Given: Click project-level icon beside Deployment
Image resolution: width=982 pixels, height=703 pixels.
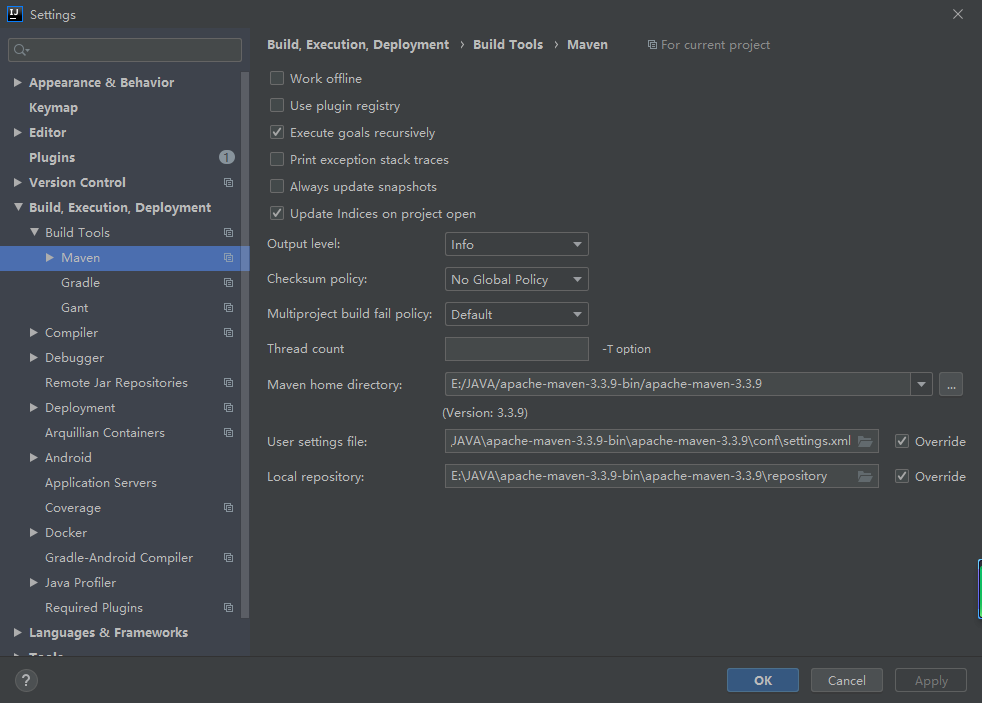Looking at the screenshot, I should [x=229, y=408].
